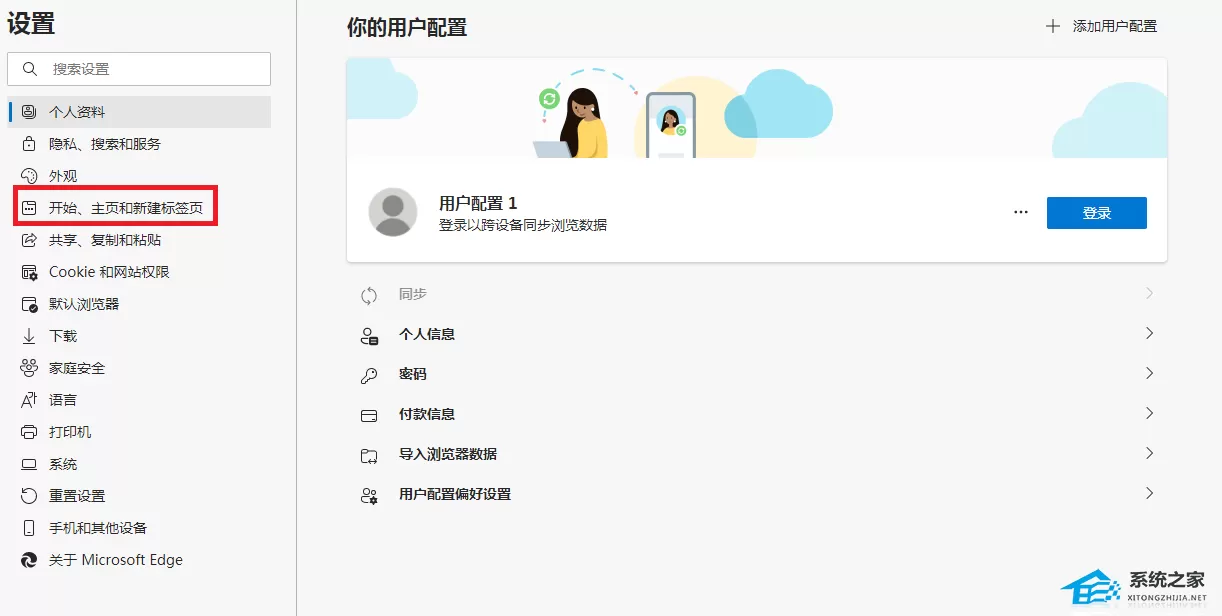Open the three-dot menu beside 登录
1222x616 pixels.
[1021, 213]
